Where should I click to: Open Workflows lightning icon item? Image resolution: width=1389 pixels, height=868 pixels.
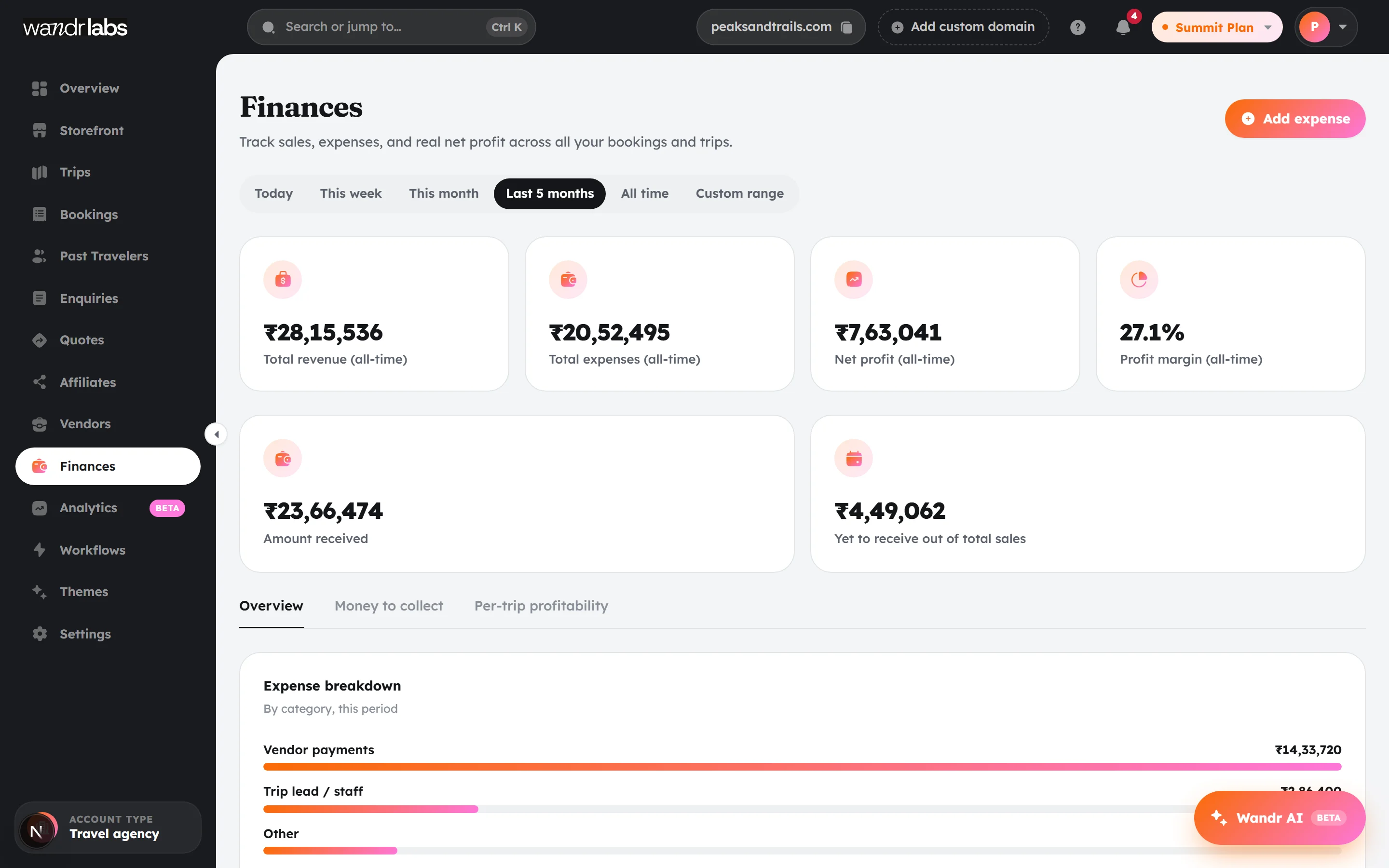click(x=108, y=550)
